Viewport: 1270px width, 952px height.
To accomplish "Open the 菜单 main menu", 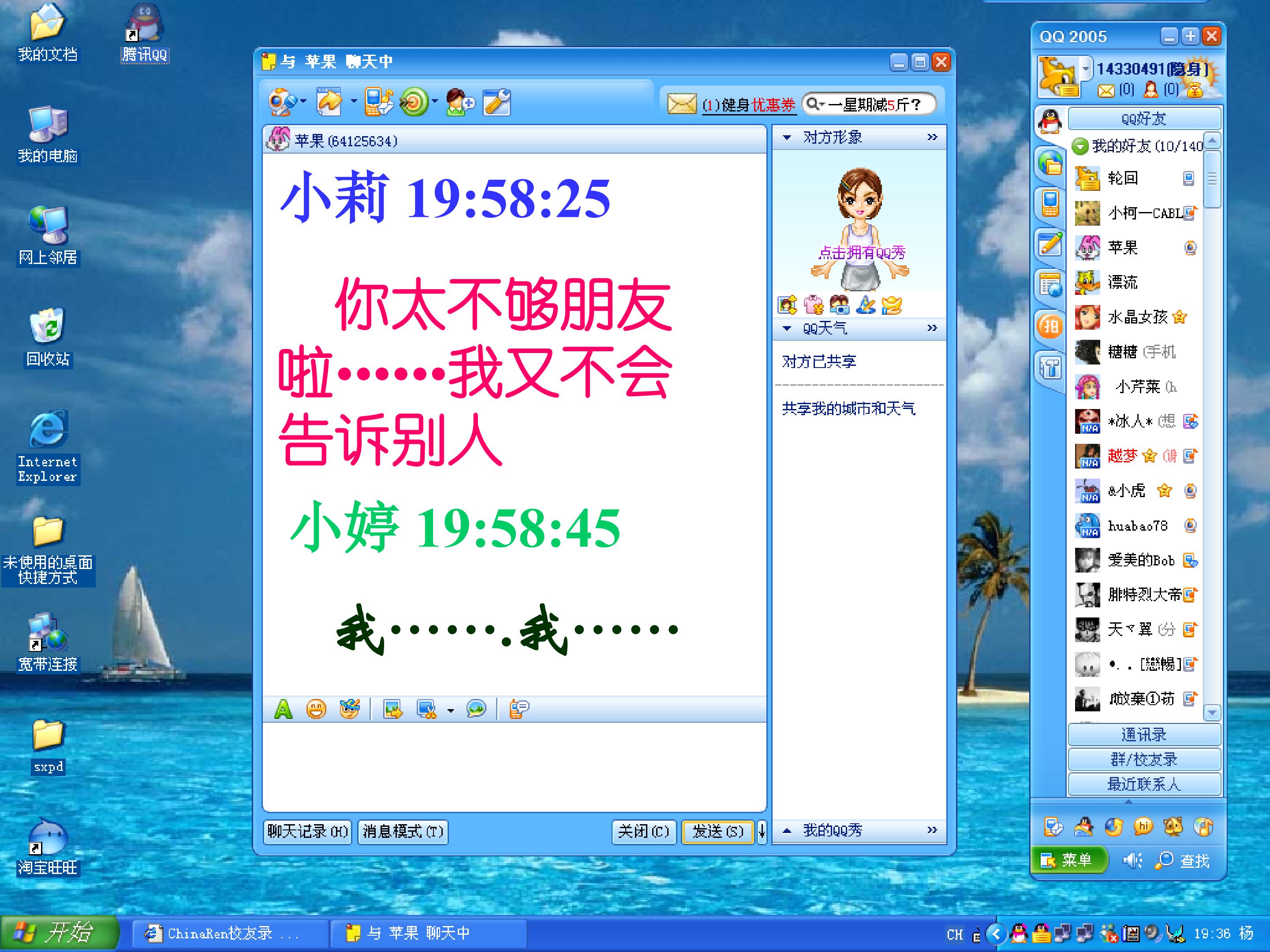I will [1067, 860].
